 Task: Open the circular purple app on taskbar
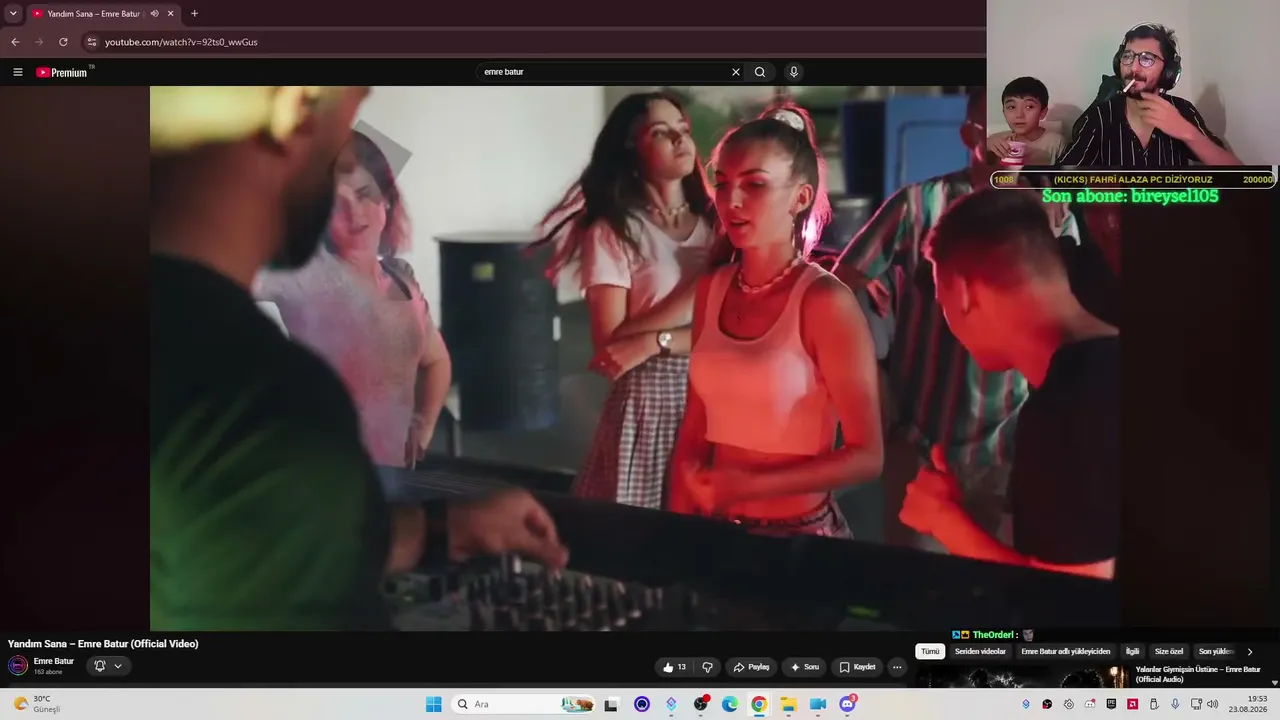(x=642, y=704)
